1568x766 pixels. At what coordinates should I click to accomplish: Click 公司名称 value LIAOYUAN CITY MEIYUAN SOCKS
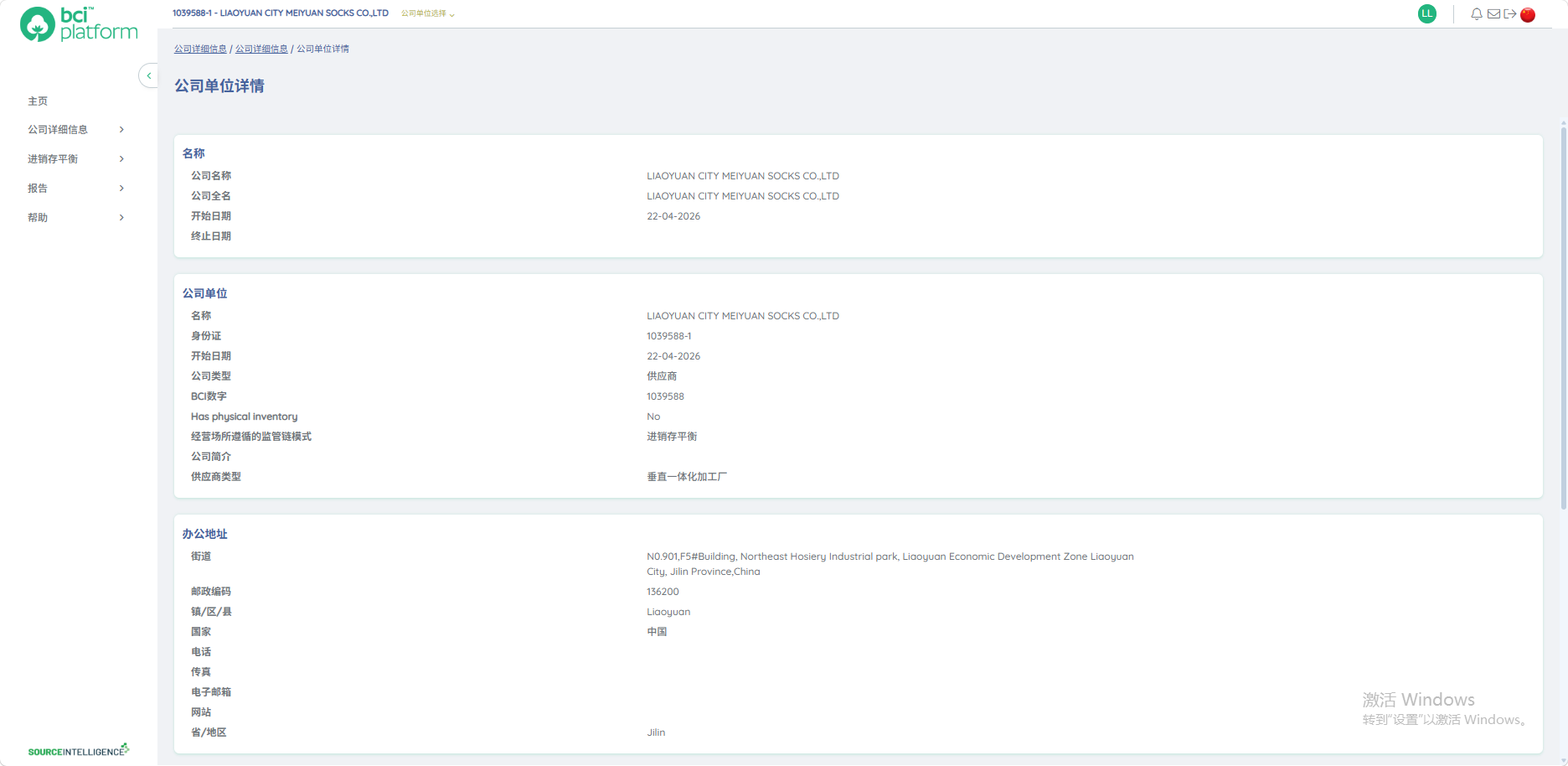coord(743,176)
